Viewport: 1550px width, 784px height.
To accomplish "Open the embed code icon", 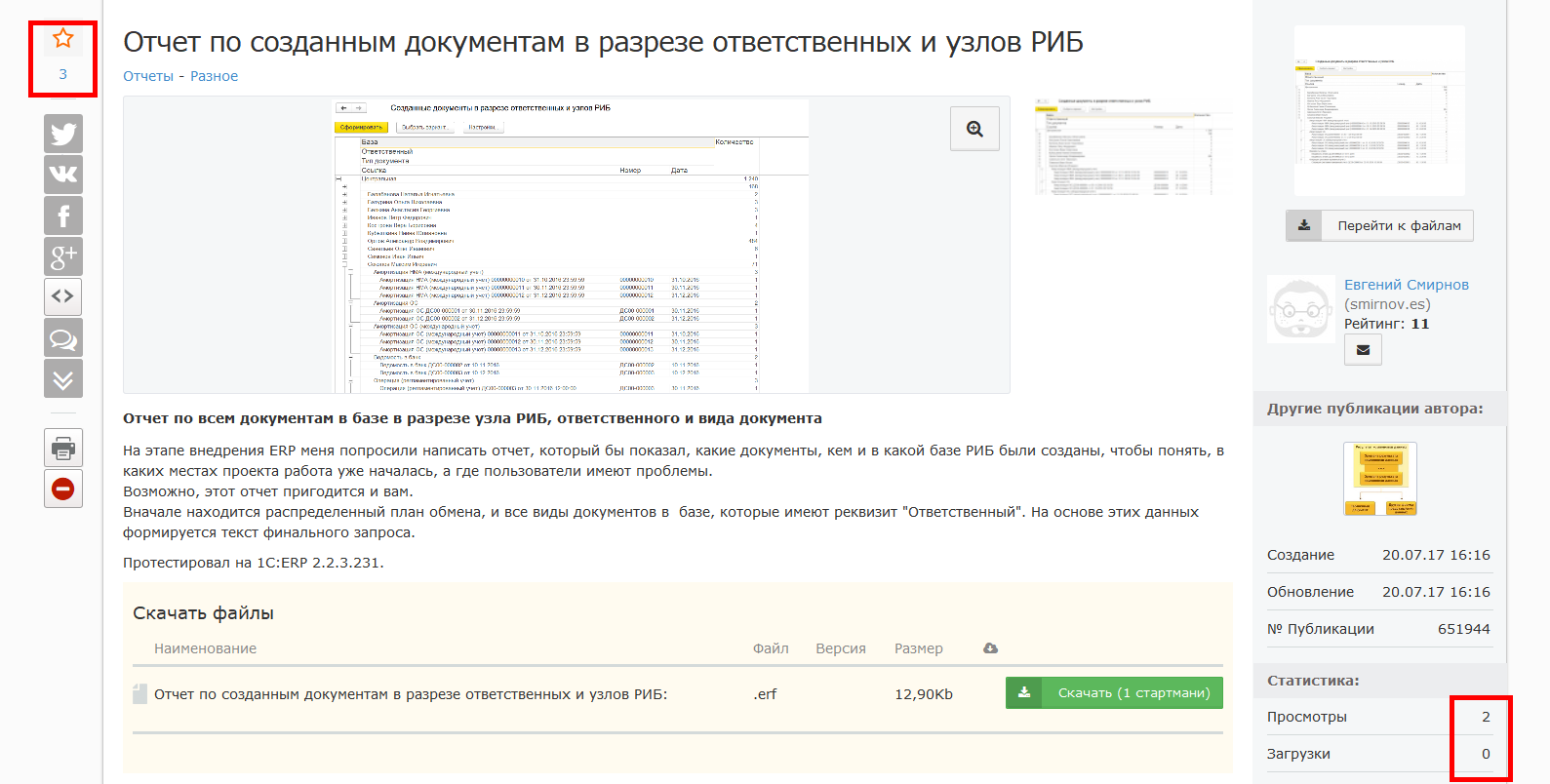I will pyautogui.click(x=63, y=296).
